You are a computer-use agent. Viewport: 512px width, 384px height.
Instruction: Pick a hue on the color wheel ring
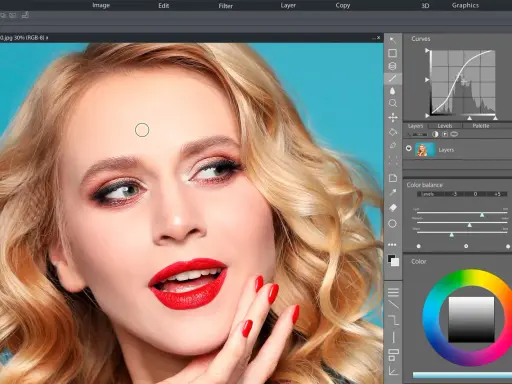coord(431,317)
